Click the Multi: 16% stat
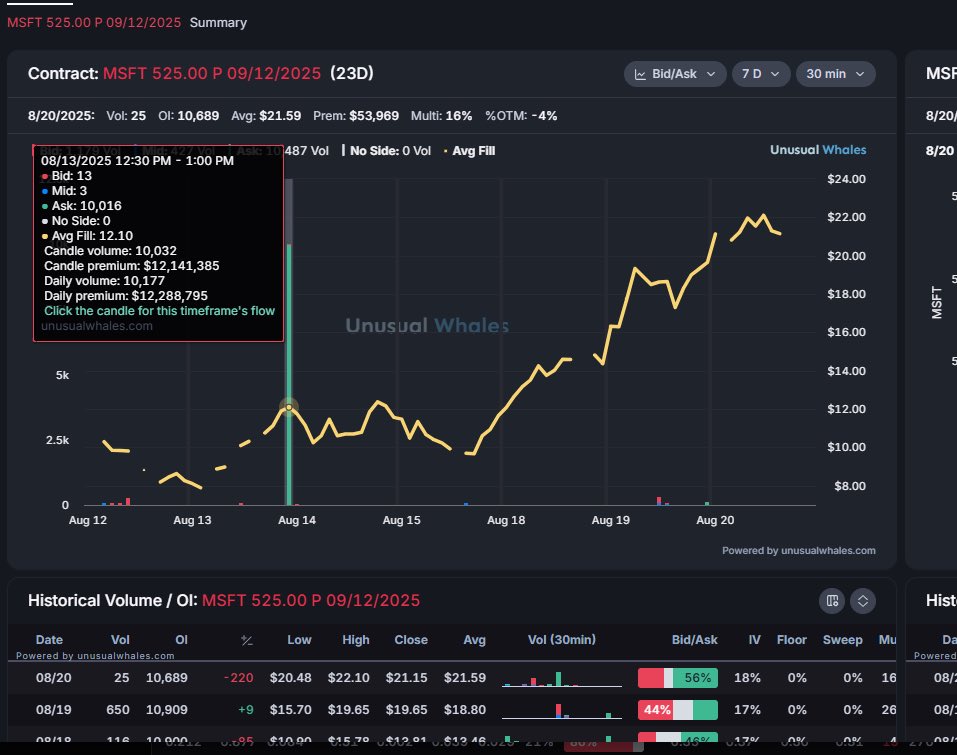The width and height of the screenshot is (957, 755). coord(441,116)
